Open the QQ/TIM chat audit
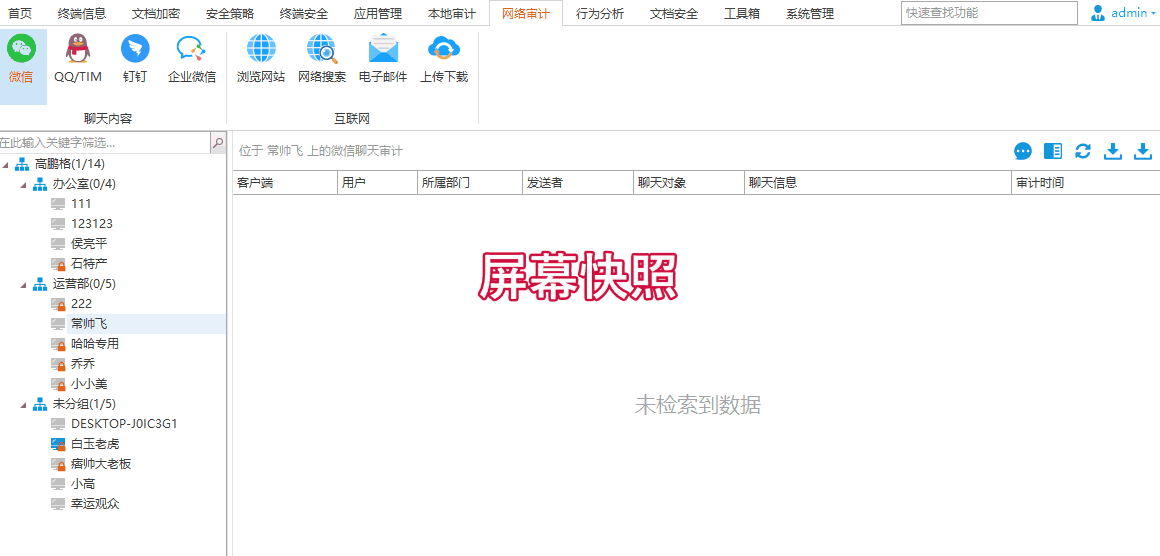 (77, 58)
